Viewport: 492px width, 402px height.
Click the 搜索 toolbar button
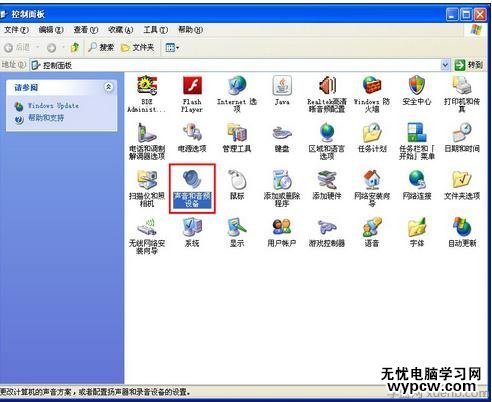[101, 48]
